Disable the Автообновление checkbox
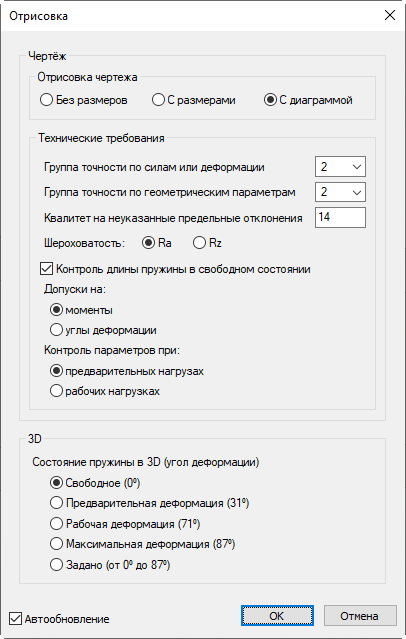Screen dimensions: 406x639 point(15,619)
